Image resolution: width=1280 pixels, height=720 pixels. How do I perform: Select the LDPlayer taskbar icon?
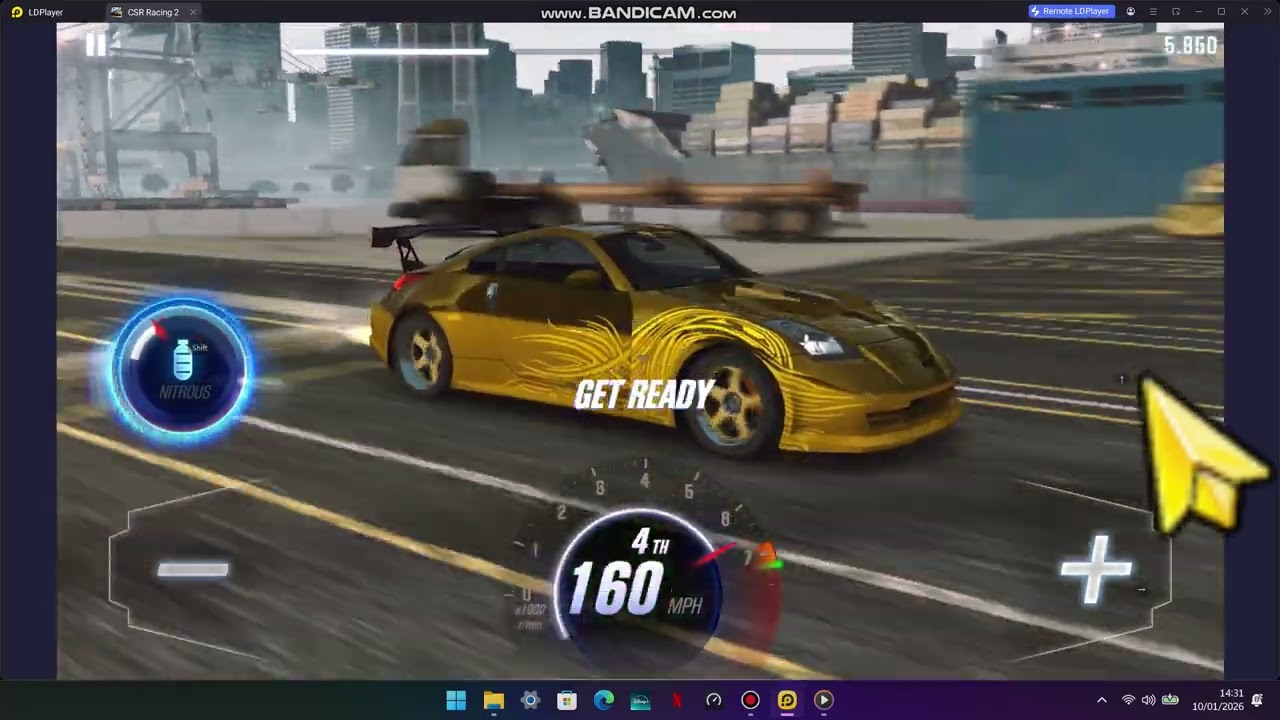(x=787, y=700)
